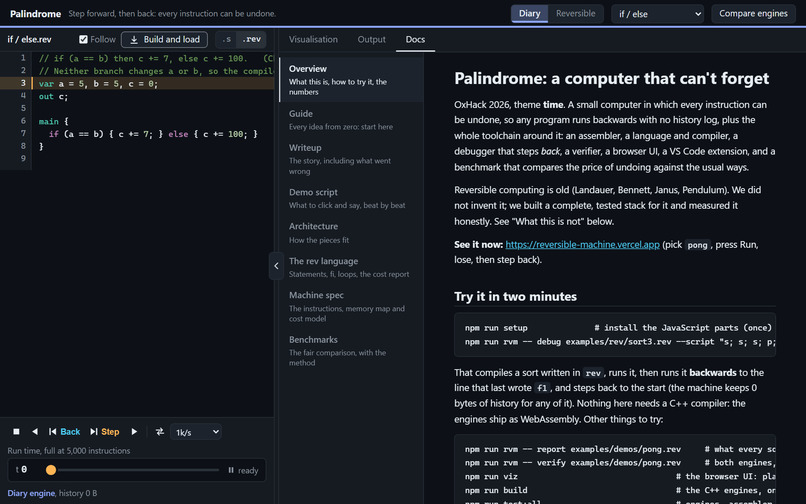Click the t 0 time counter
Viewport: 806px width, 504px height.
point(21,470)
